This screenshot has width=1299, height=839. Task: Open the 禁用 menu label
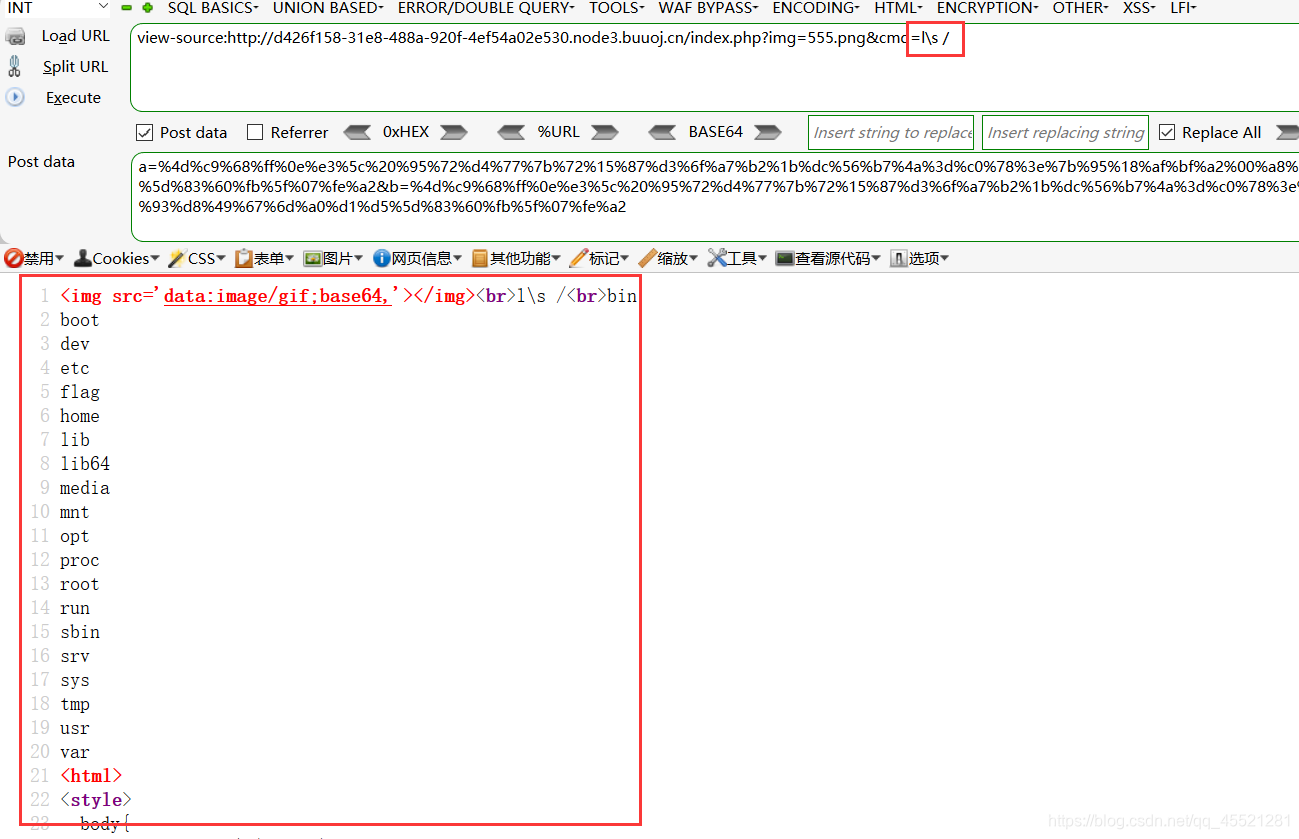(43, 258)
